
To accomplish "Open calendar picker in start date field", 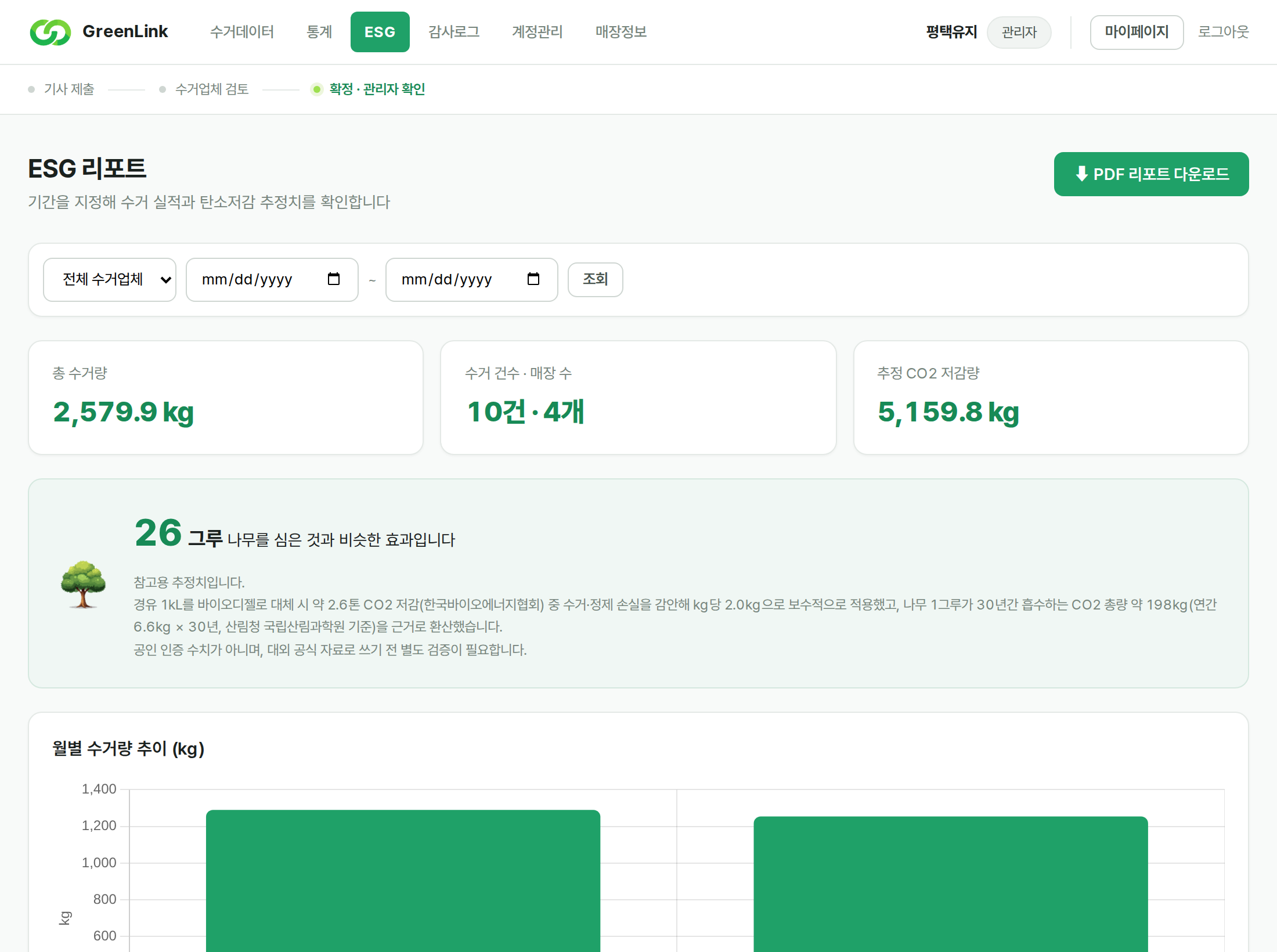I will pos(334,279).
